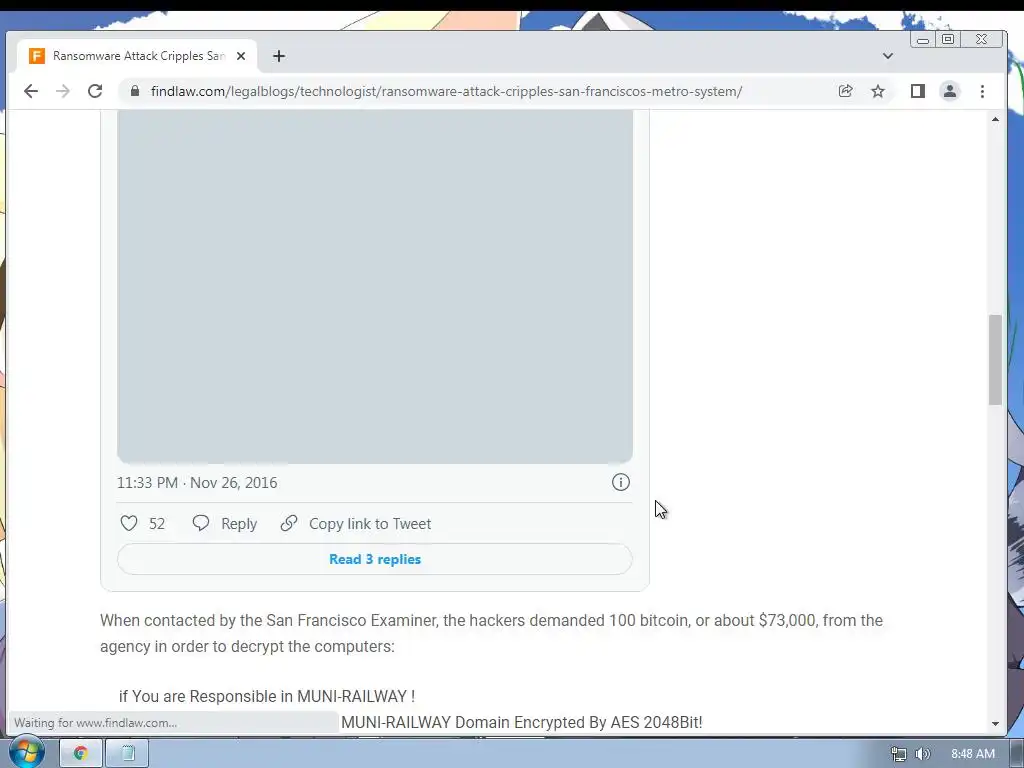The image size is (1024, 768).
Task: Click the network tray icon
Action: click(899, 754)
